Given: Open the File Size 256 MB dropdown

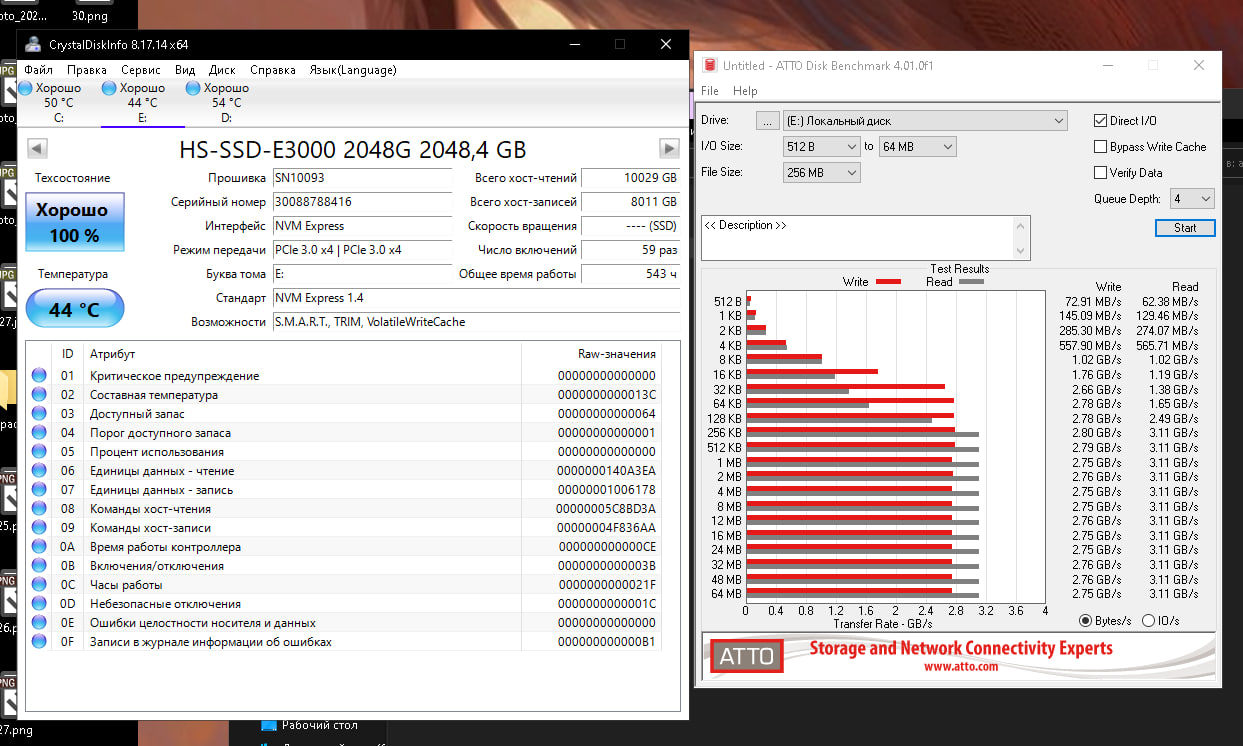Looking at the screenshot, I should (821, 173).
